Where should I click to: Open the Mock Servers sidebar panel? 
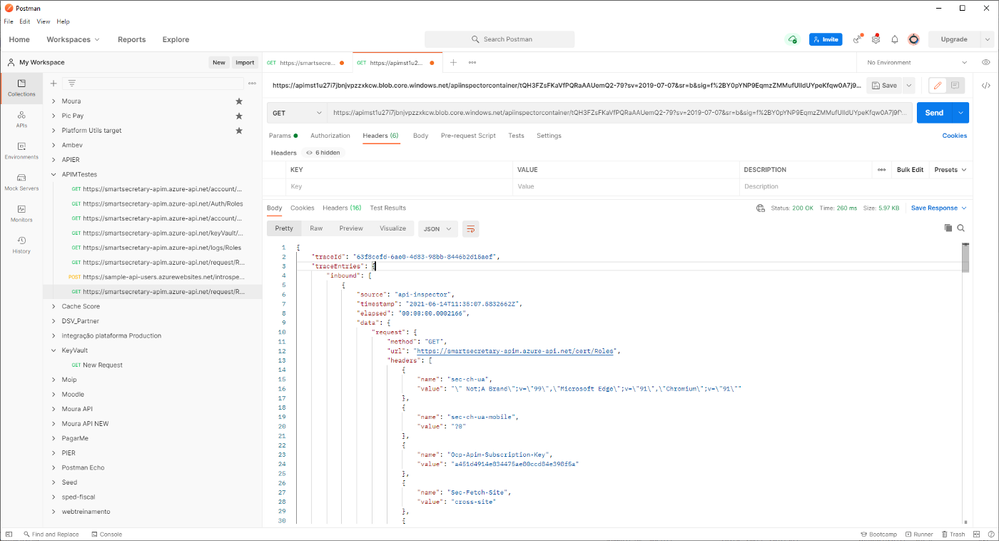[x=21, y=181]
